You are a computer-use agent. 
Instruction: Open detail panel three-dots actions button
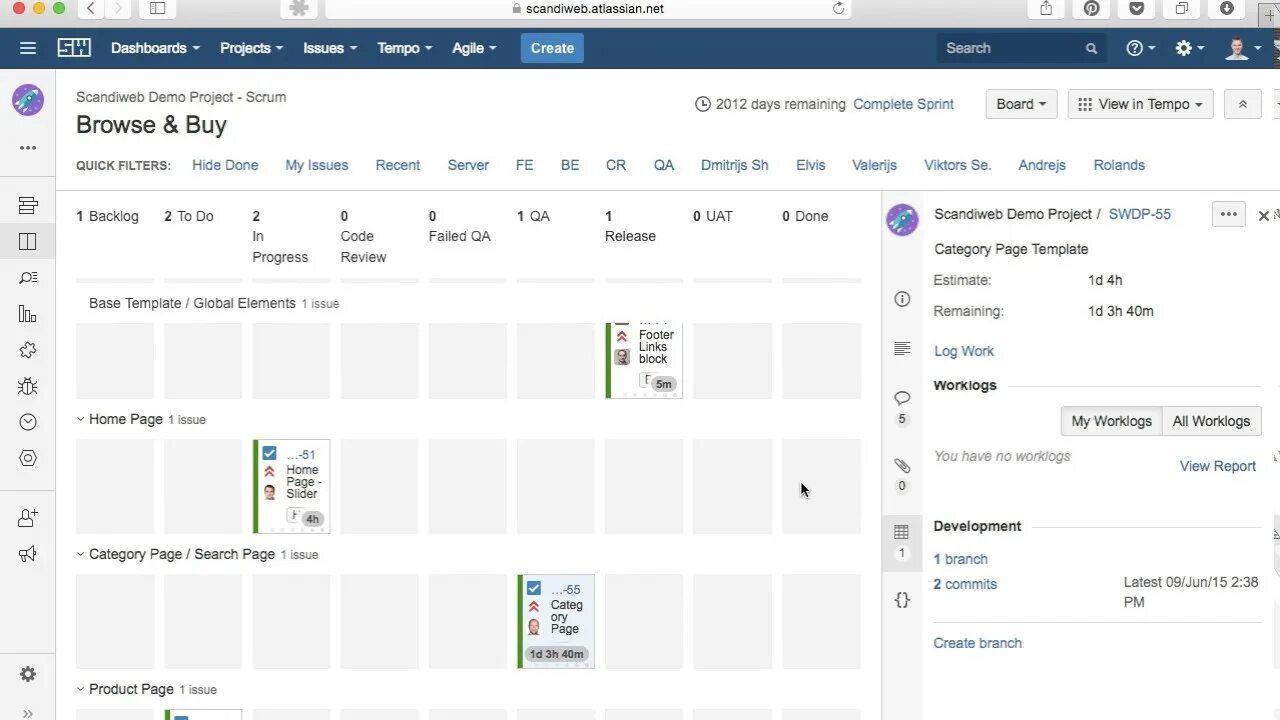pyautogui.click(x=1228, y=214)
